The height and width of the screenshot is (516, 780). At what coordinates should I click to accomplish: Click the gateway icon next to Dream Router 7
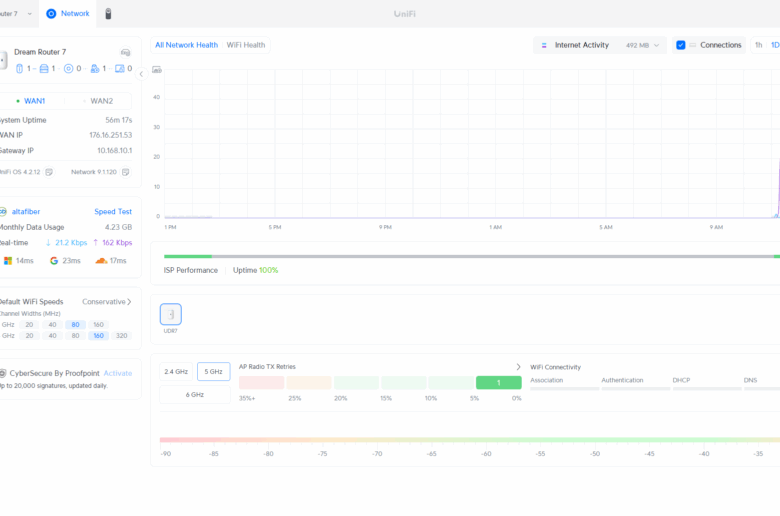tap(125, 52)
